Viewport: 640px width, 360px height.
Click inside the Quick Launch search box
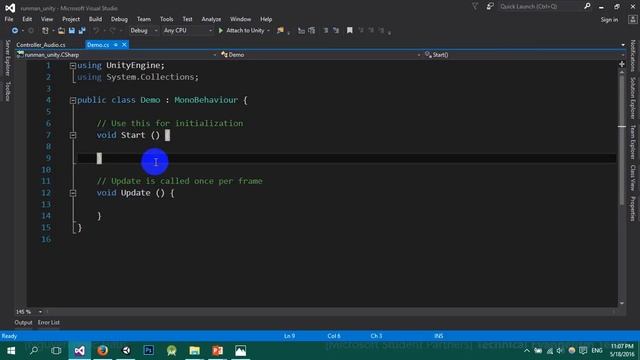(x=540, y=7)
